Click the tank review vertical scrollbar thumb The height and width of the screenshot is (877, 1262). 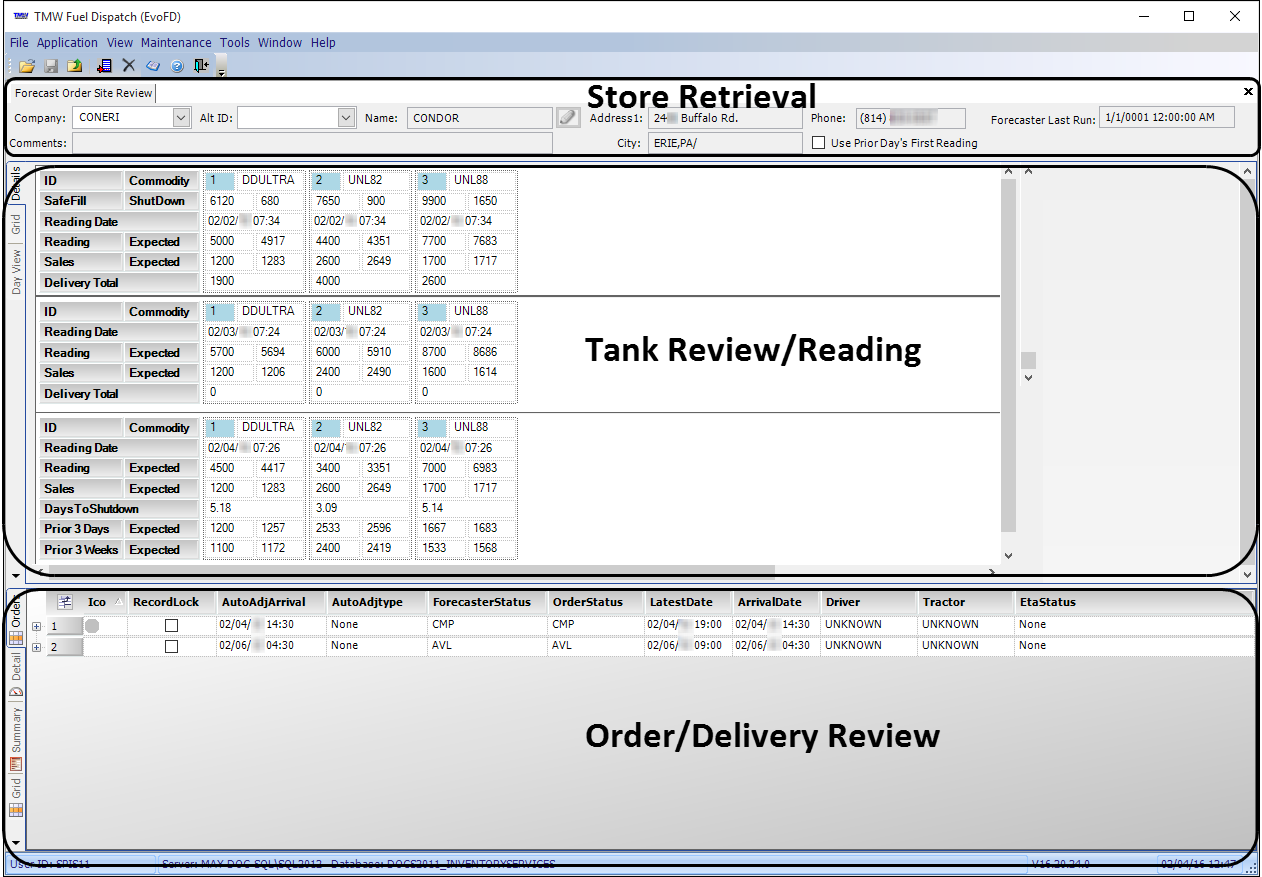[x=1008, y=355]
